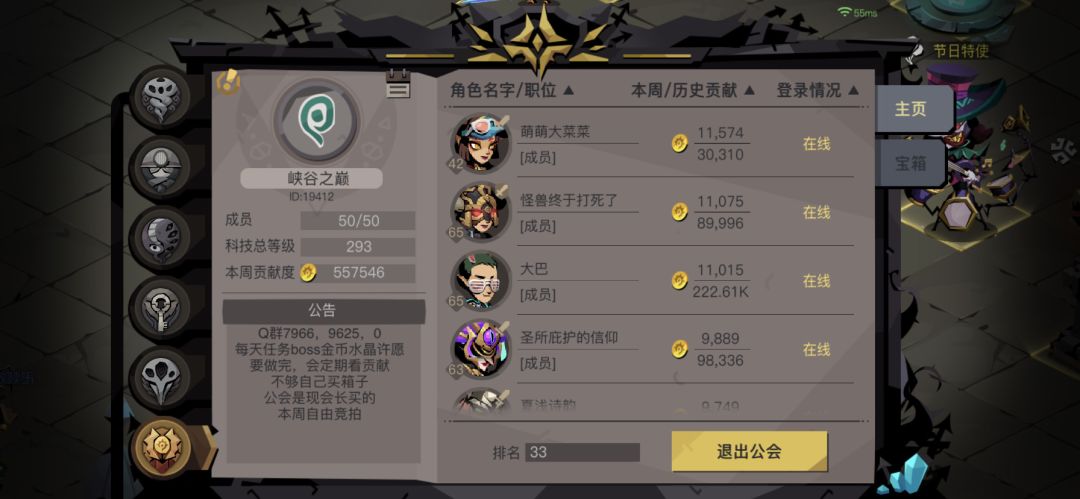1080x499 pixels.
Task: Select the spiral mask sidebar icon
Action: [161, 96]
